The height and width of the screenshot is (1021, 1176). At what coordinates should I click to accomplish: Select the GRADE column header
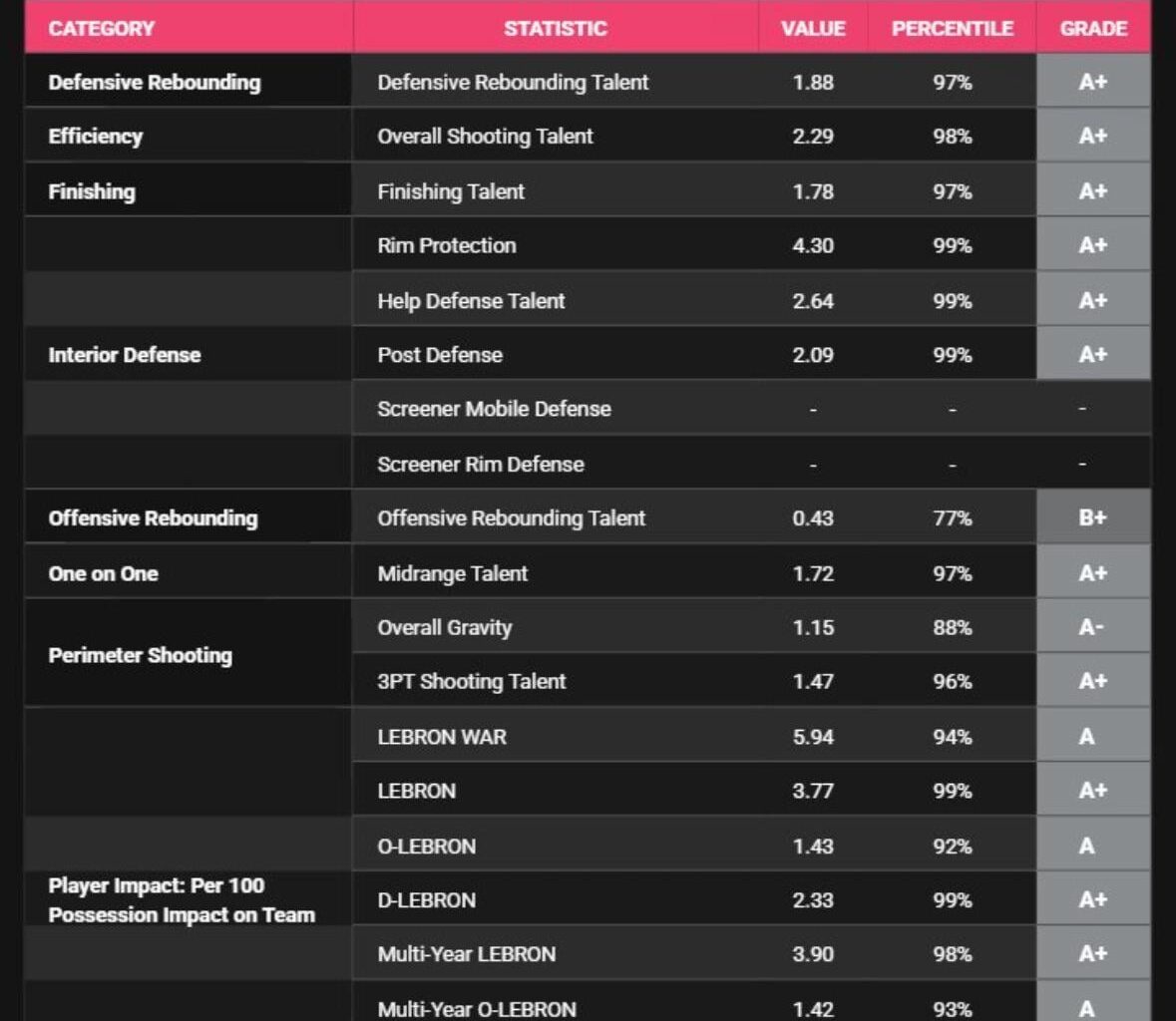point(1093,28)
